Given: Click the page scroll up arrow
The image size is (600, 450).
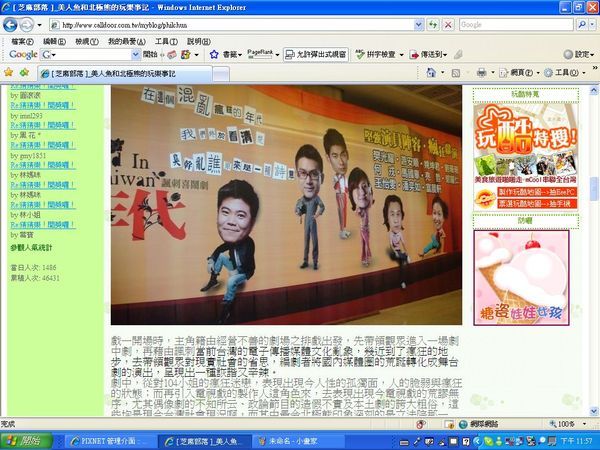Looking at the screenshot, I should 593,90.
